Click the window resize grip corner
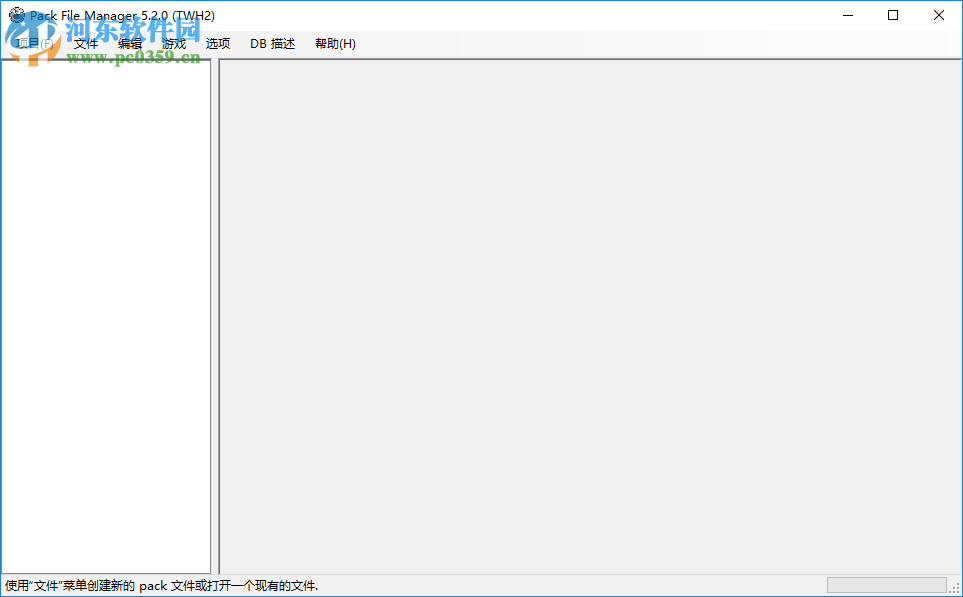Viewport: 963px width, 597px height. 955,590
